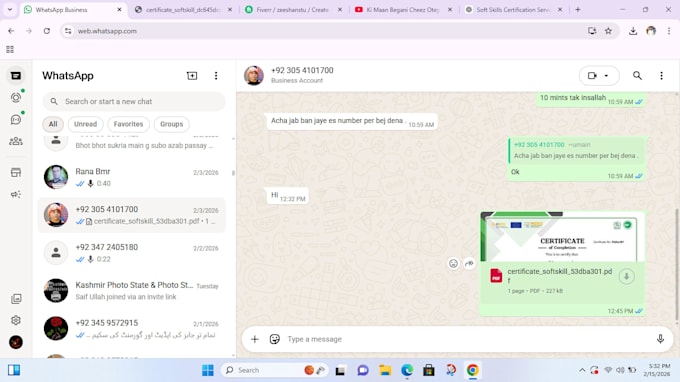Go back in browser history
680x382 pixels.
point(11,31)
